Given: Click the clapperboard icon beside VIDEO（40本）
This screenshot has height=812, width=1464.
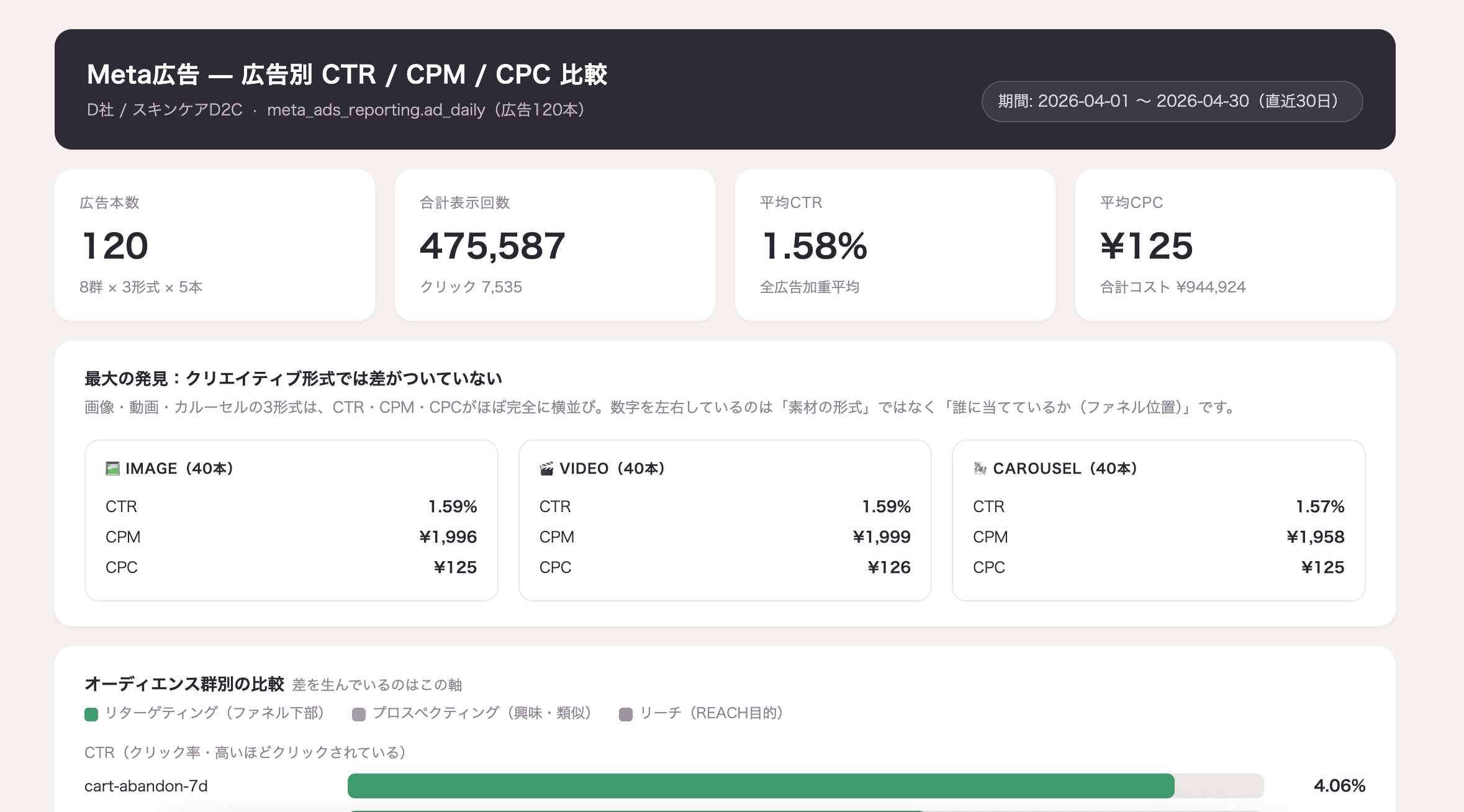Looking at the screenshot, I should [546, 469].
